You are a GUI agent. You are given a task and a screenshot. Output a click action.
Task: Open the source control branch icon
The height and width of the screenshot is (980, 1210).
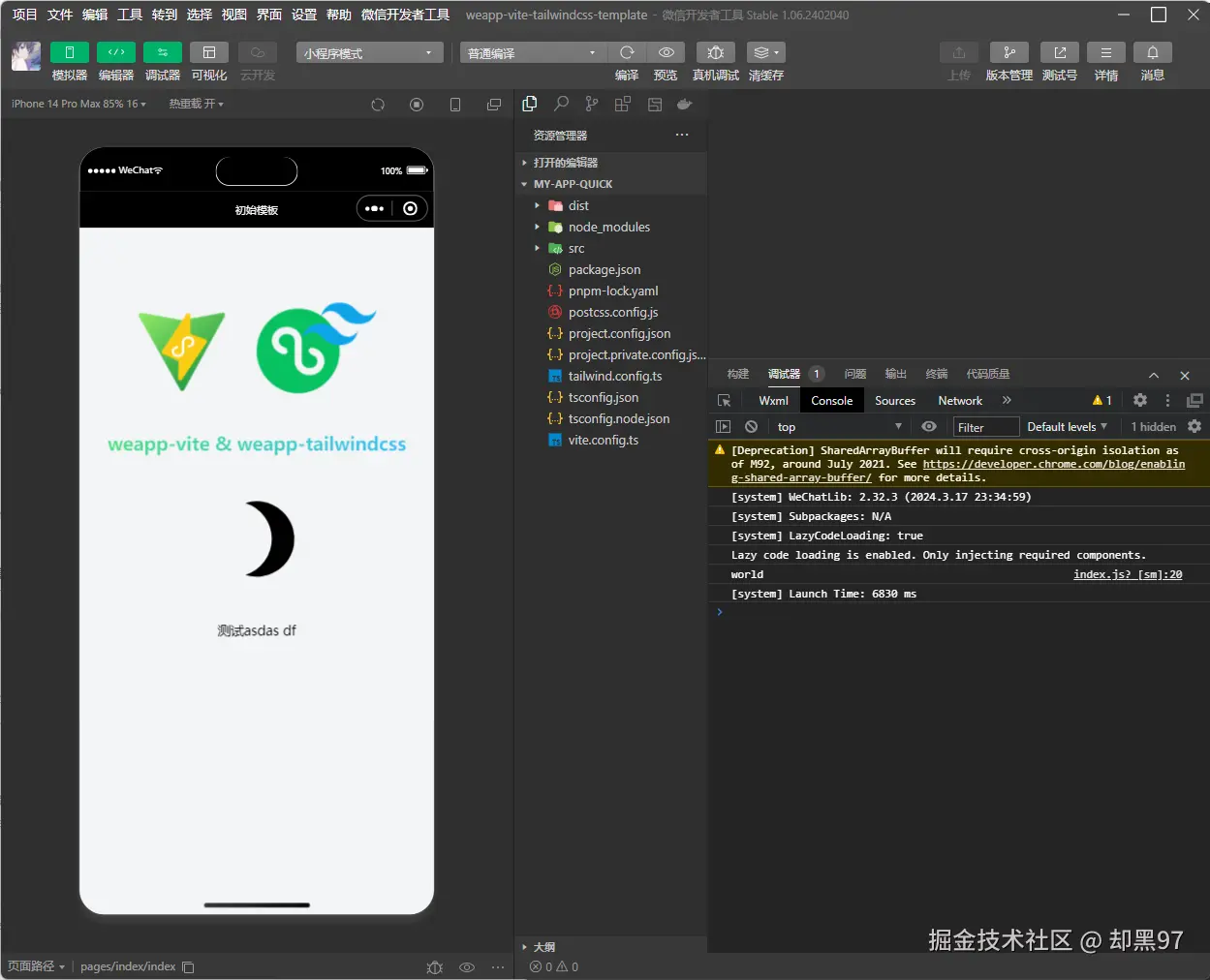click(x=592, y=104)
